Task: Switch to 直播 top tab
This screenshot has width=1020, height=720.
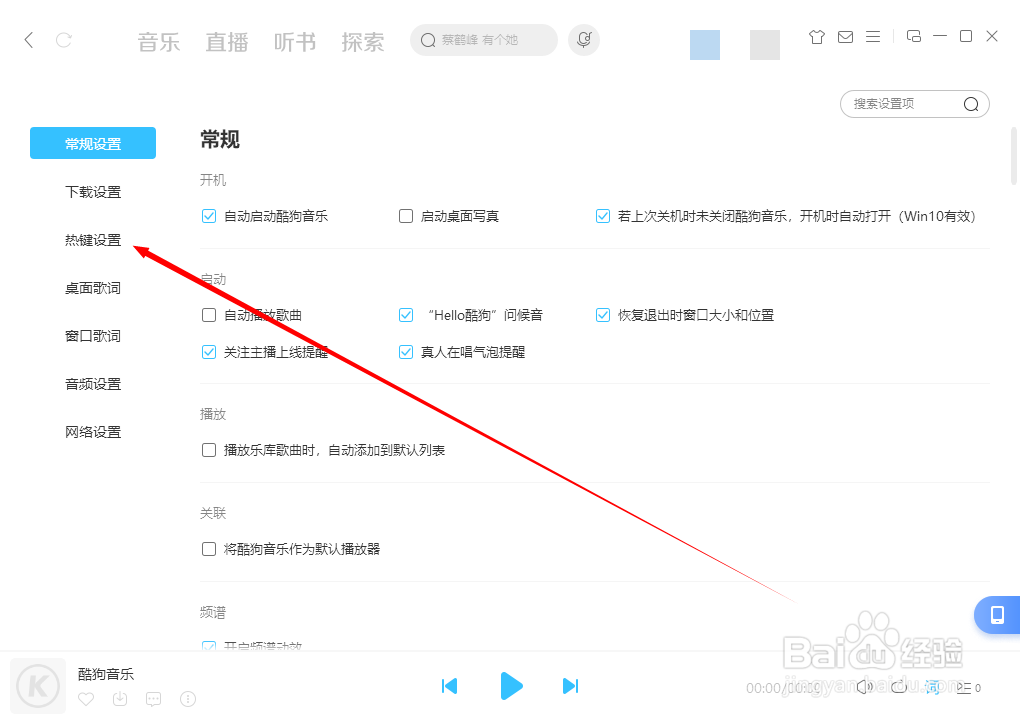Action: 227,42
